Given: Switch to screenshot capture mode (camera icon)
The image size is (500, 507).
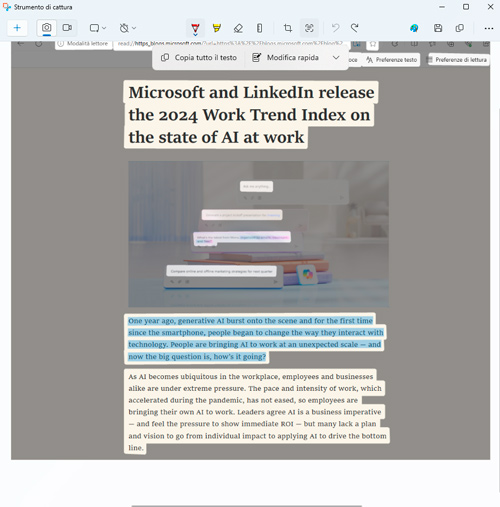Looking at the screenshot, I should click(x=47, y=28).
